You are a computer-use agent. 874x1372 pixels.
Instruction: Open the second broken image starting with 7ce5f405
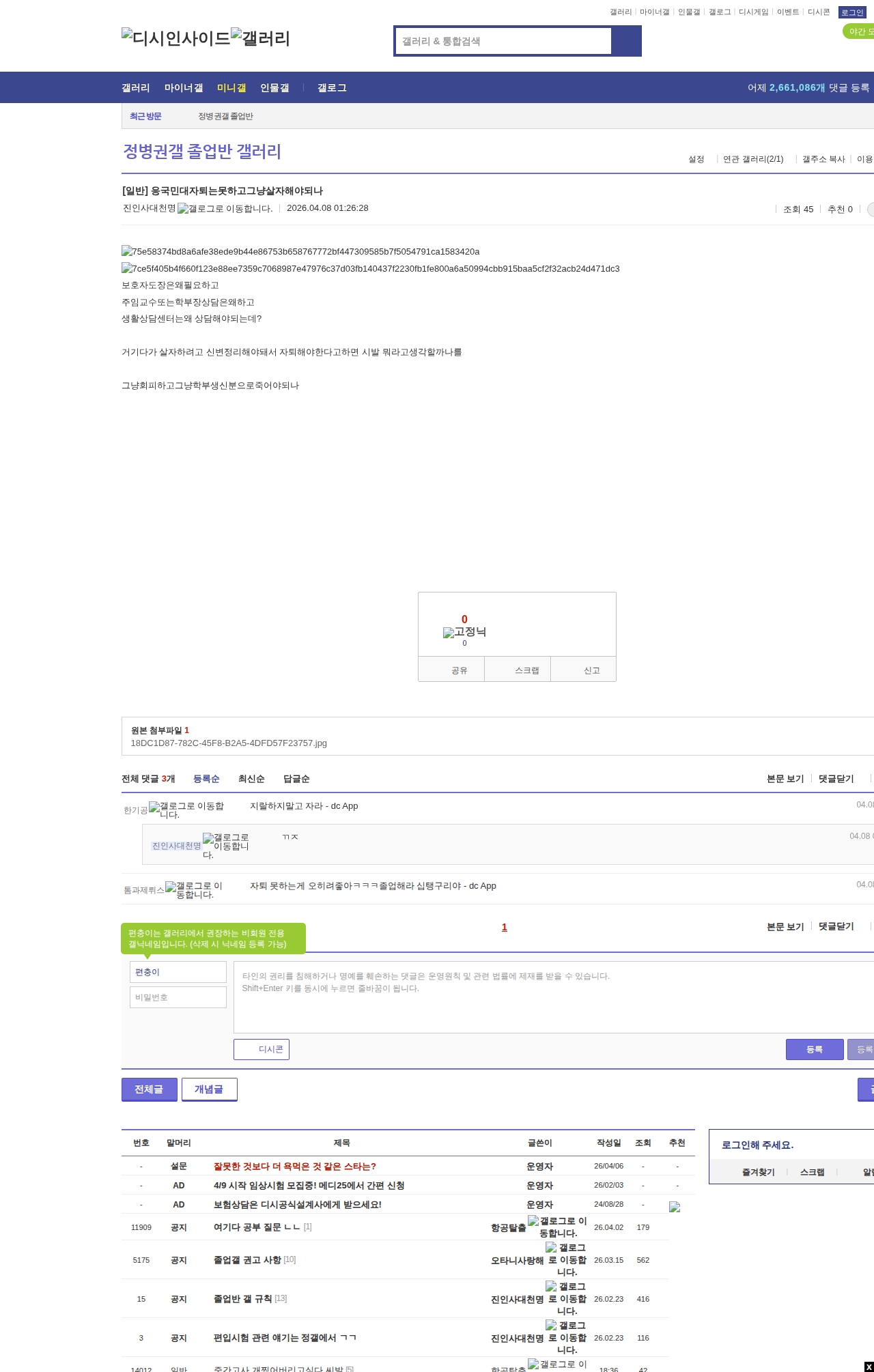371,269
